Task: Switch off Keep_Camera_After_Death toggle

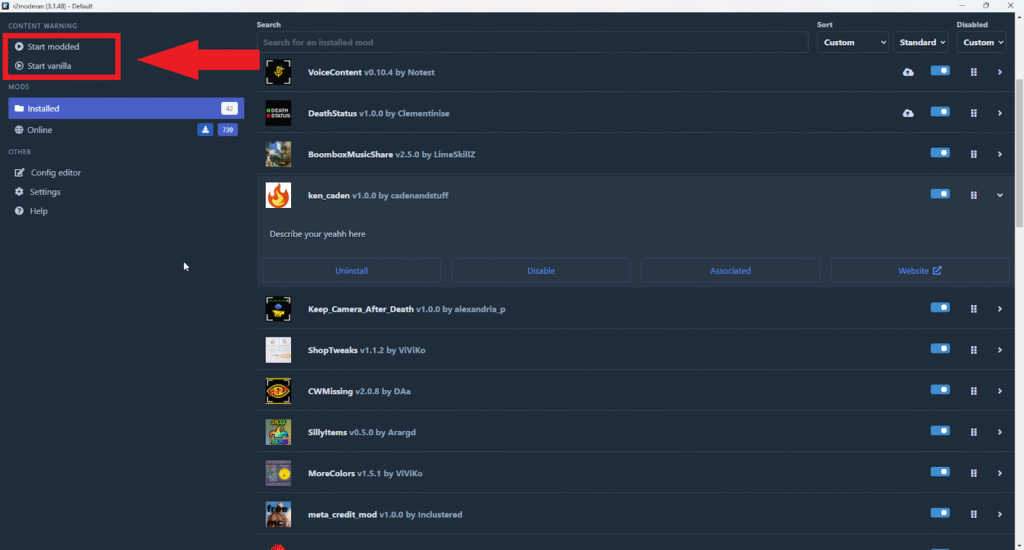Action: click(x=940, y=308)
